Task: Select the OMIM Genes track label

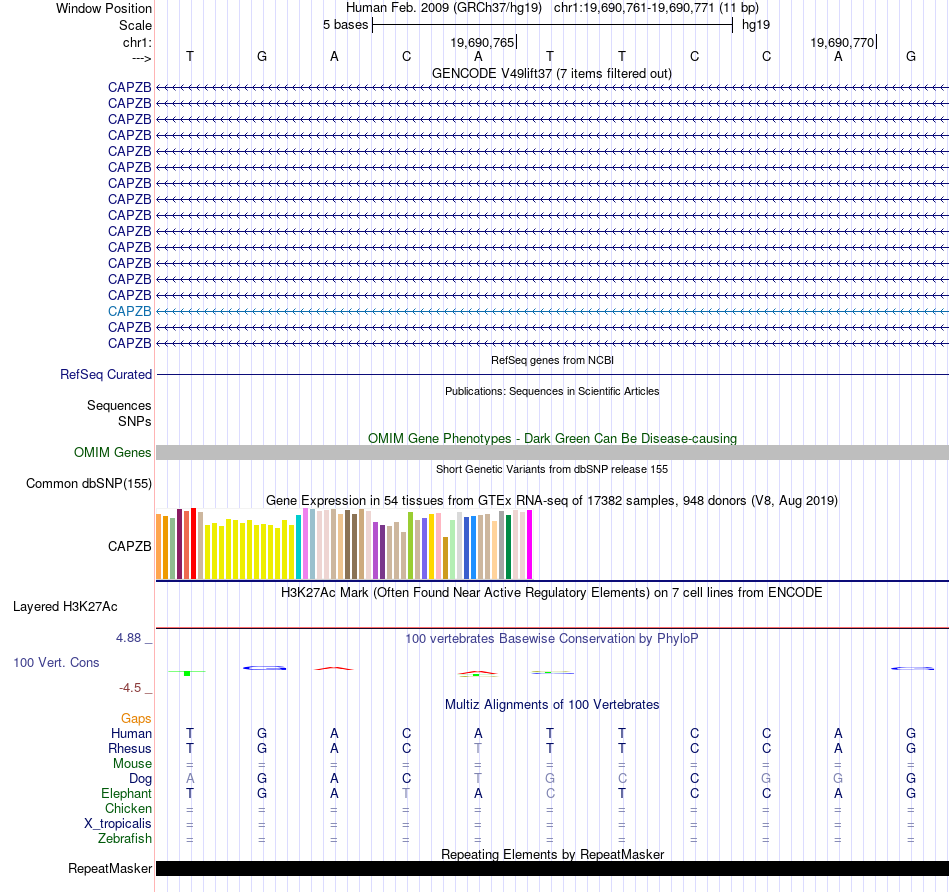Action: pyautogui.click(x=113, y=453)
